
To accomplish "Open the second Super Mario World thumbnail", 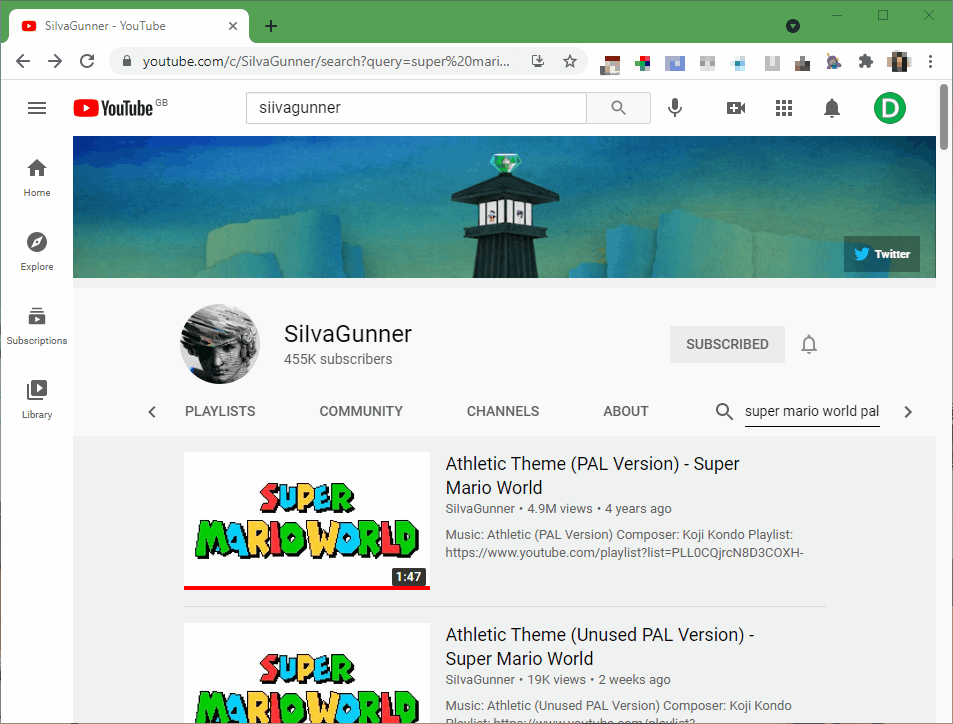I will click(x=307, y=673).
